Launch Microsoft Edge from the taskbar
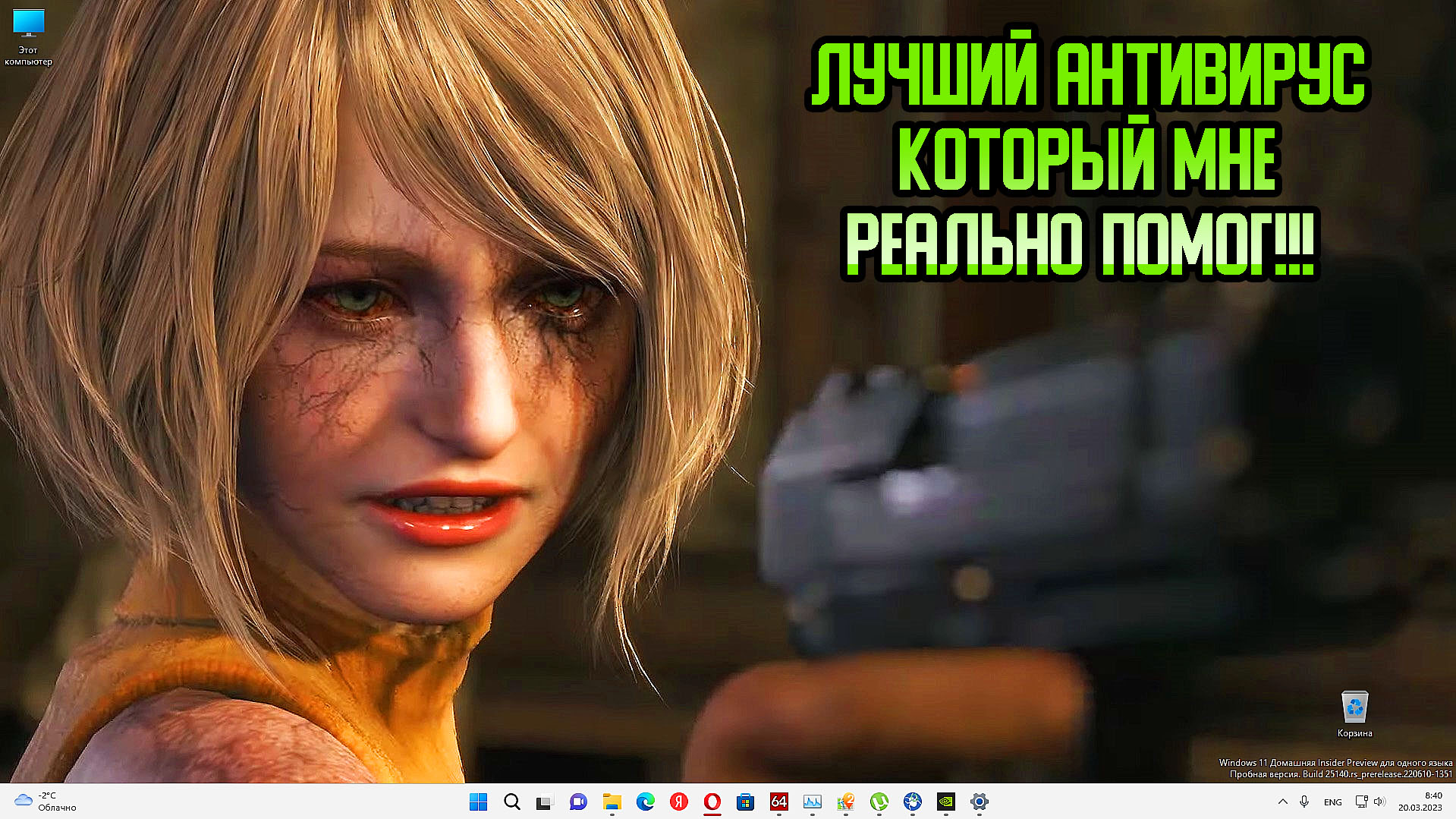 tap(645, 802)
